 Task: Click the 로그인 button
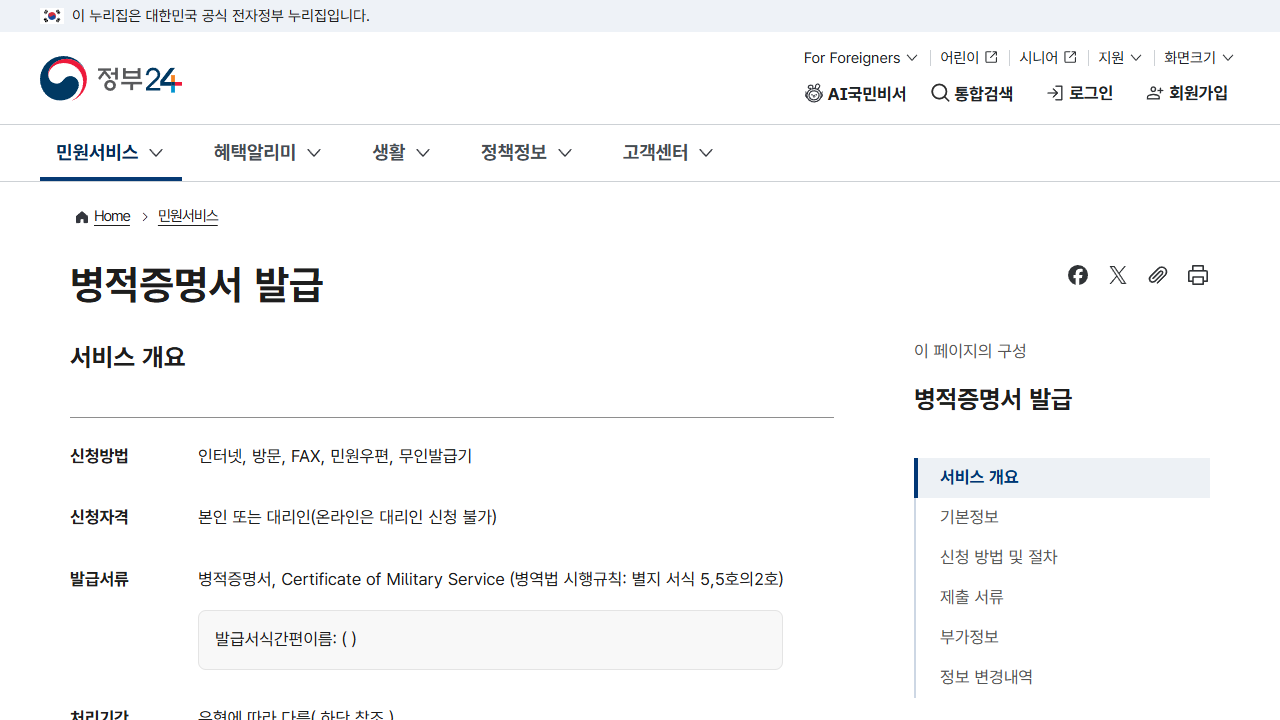coord(1080,94)
